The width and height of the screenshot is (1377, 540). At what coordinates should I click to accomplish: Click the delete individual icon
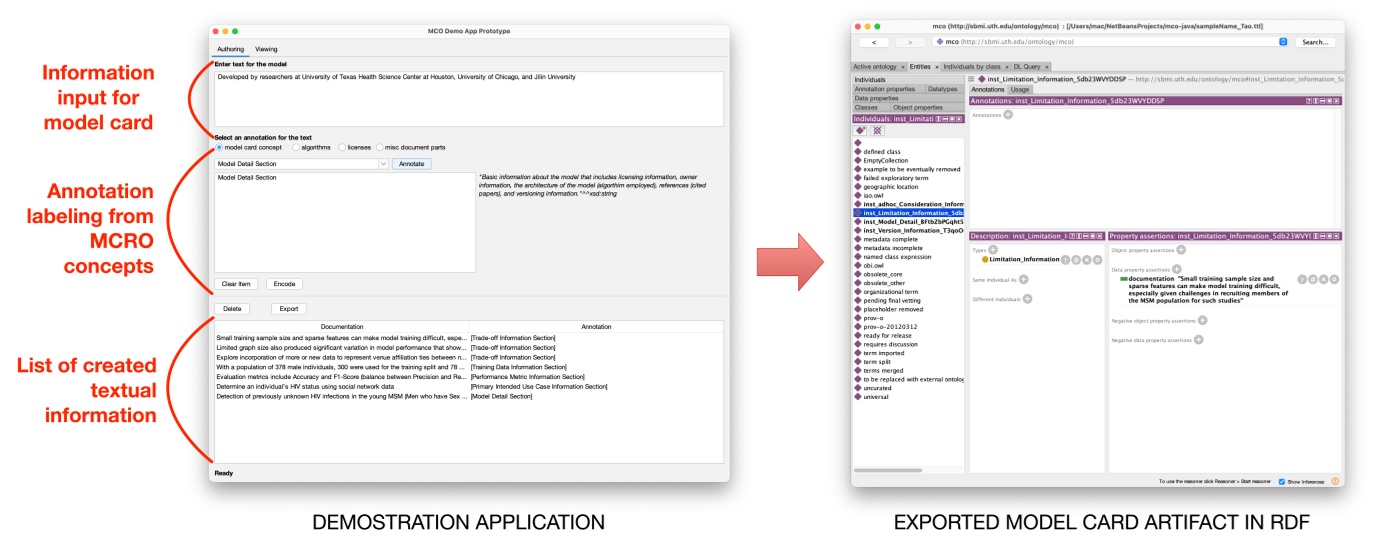(x=877, y=130)
